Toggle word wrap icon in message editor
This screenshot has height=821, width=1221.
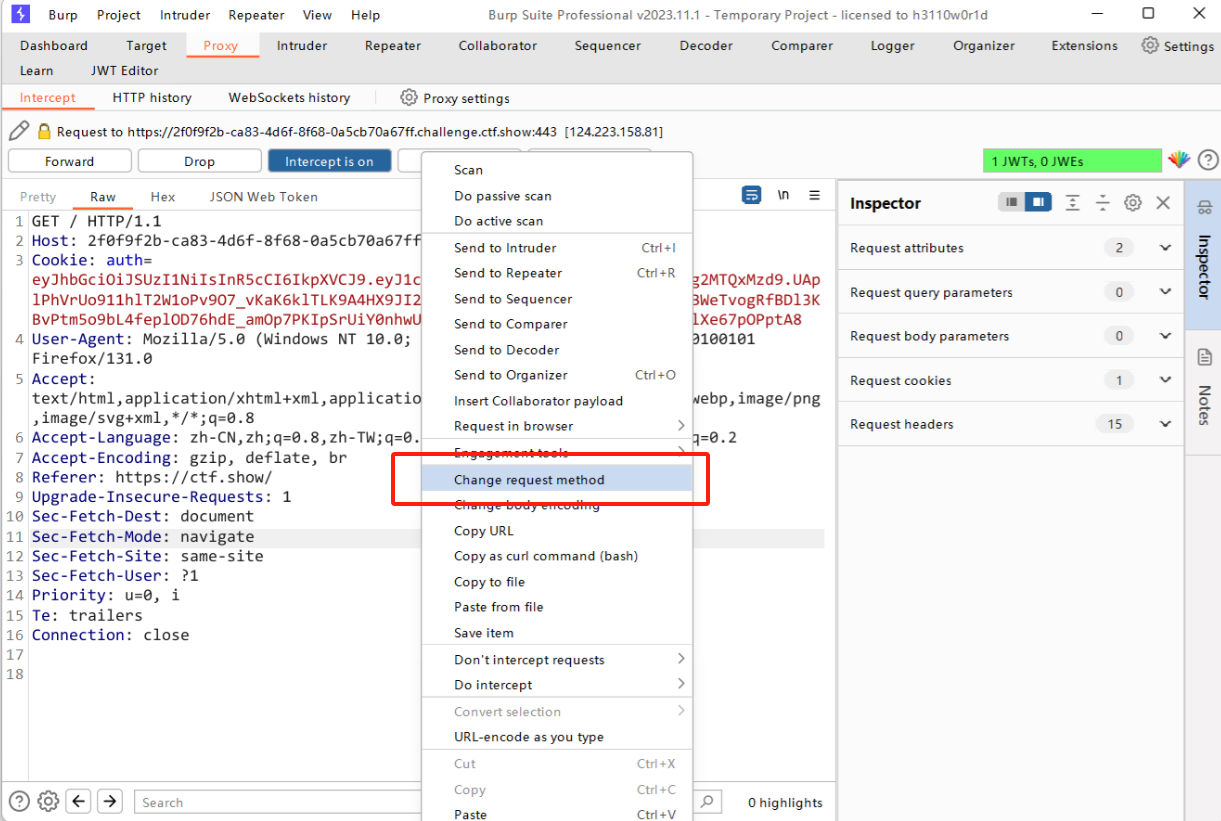(x=751, y=196)
